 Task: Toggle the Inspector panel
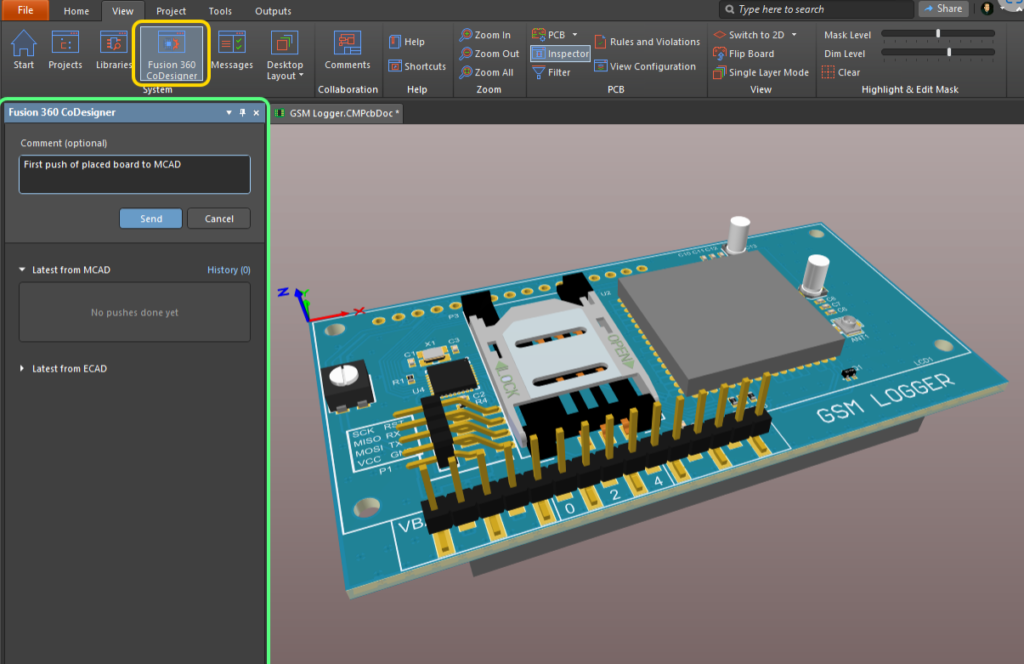point(560,54)
